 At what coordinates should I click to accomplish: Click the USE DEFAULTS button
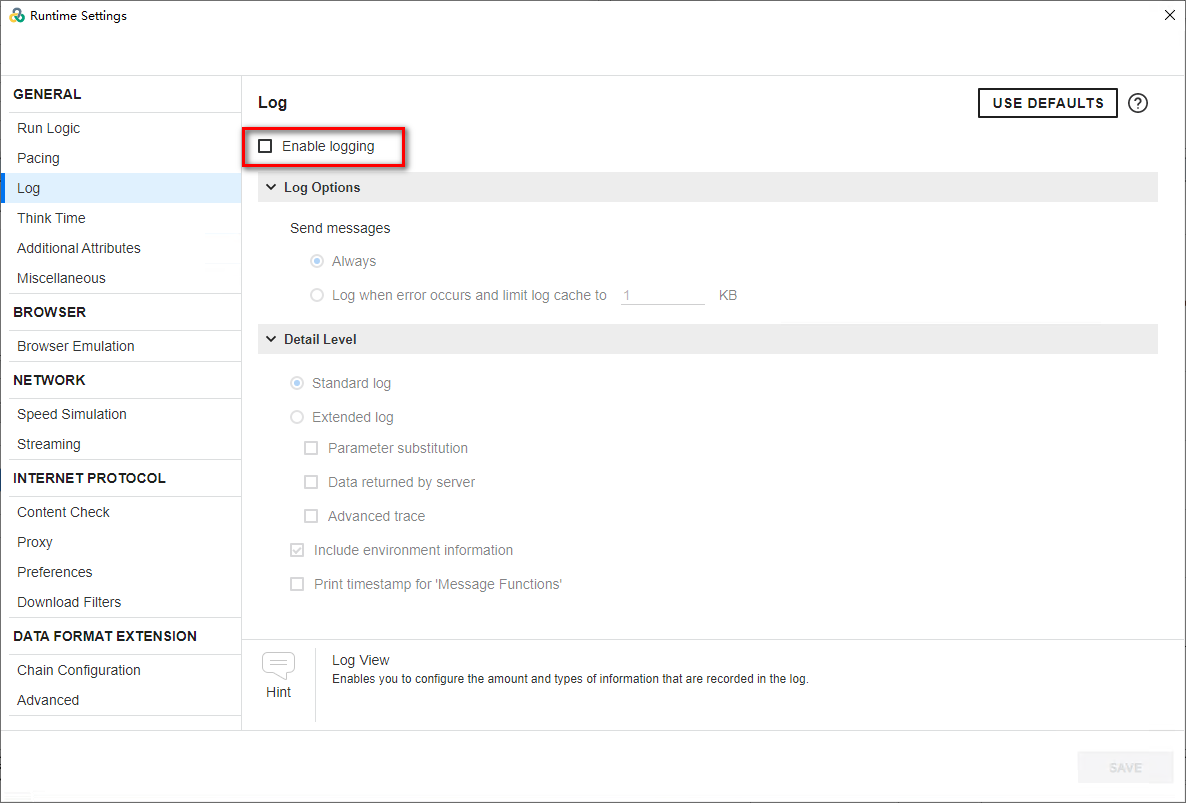(1048, 103)
